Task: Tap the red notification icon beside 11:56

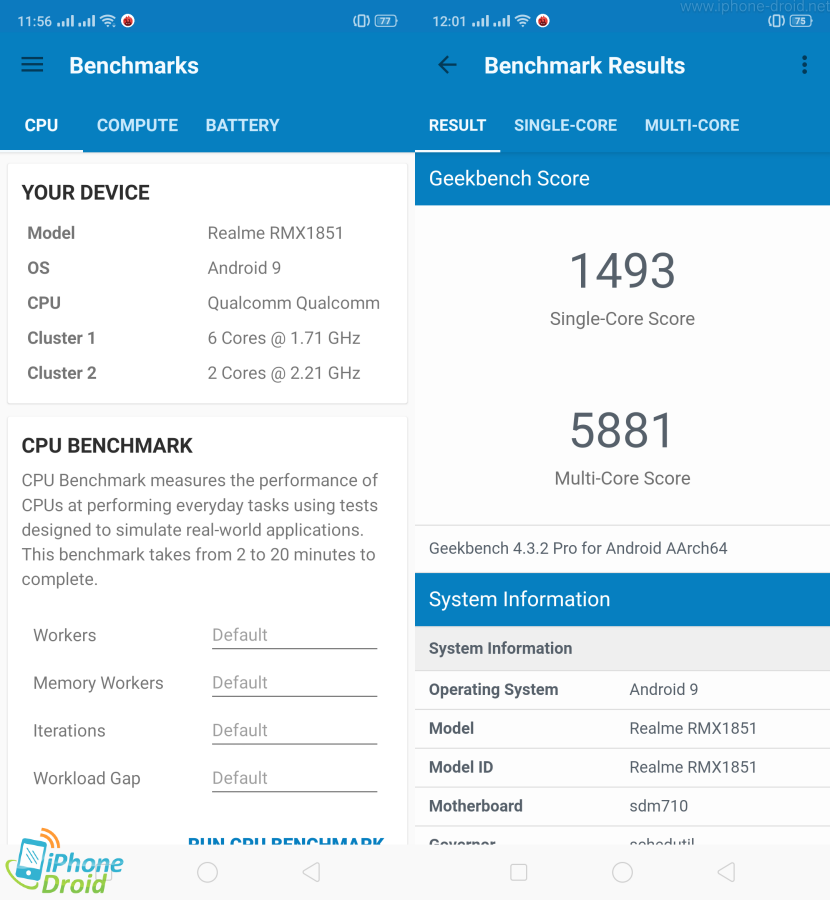Action: coord(127,21)
